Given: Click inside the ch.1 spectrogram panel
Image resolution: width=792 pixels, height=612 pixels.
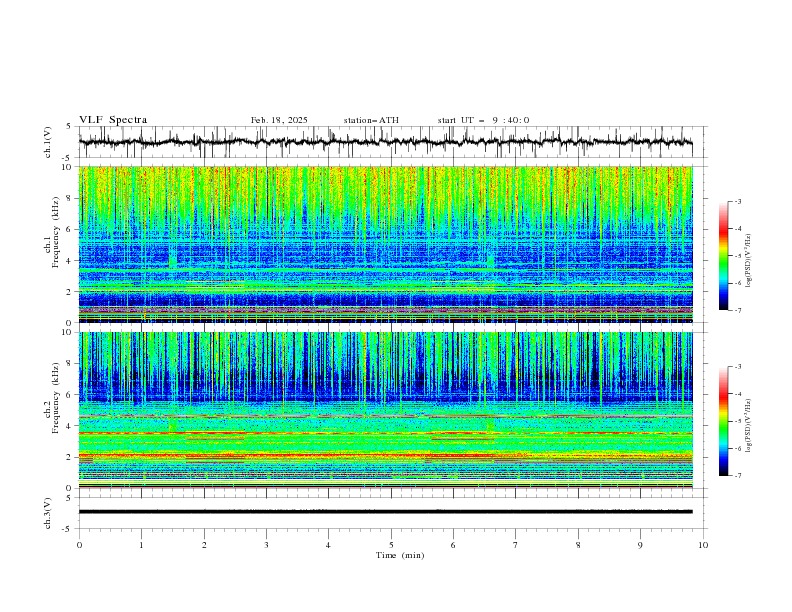Looking at the screenshot, I should (385, 244).
